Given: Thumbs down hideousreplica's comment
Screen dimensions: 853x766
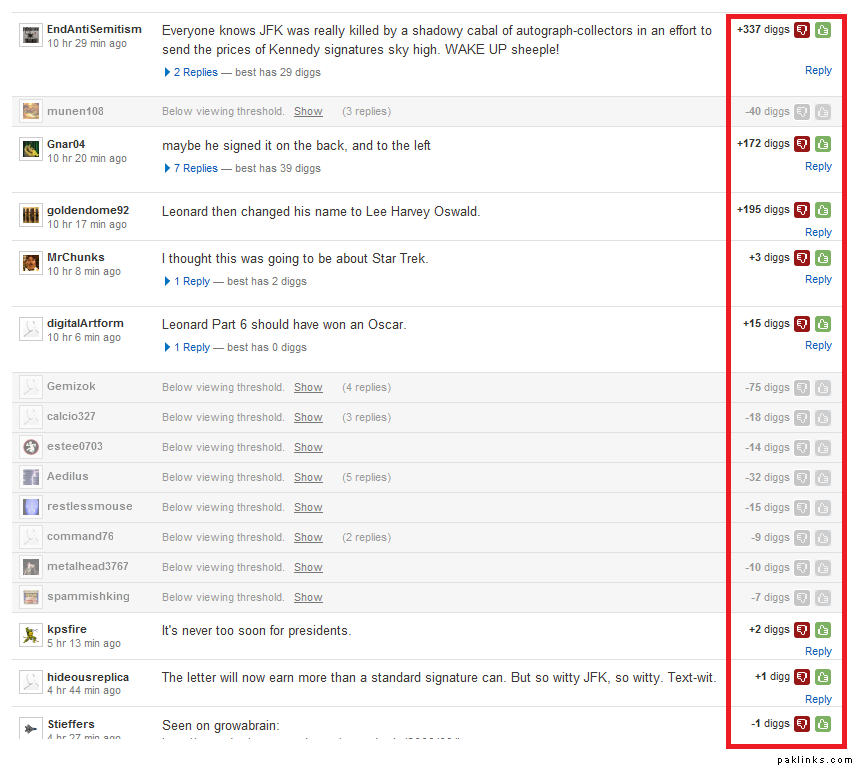Looking at the screenshot, I should pyautogui.click(x=802, y=677).
